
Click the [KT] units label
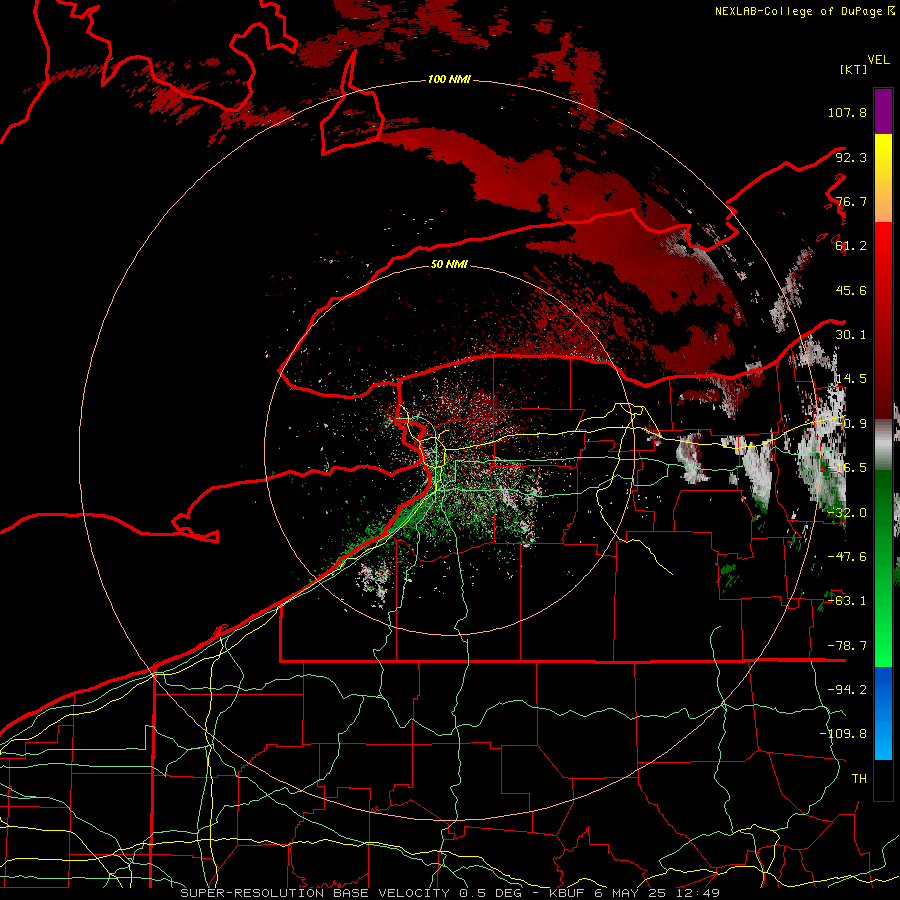tap(853, 69)
